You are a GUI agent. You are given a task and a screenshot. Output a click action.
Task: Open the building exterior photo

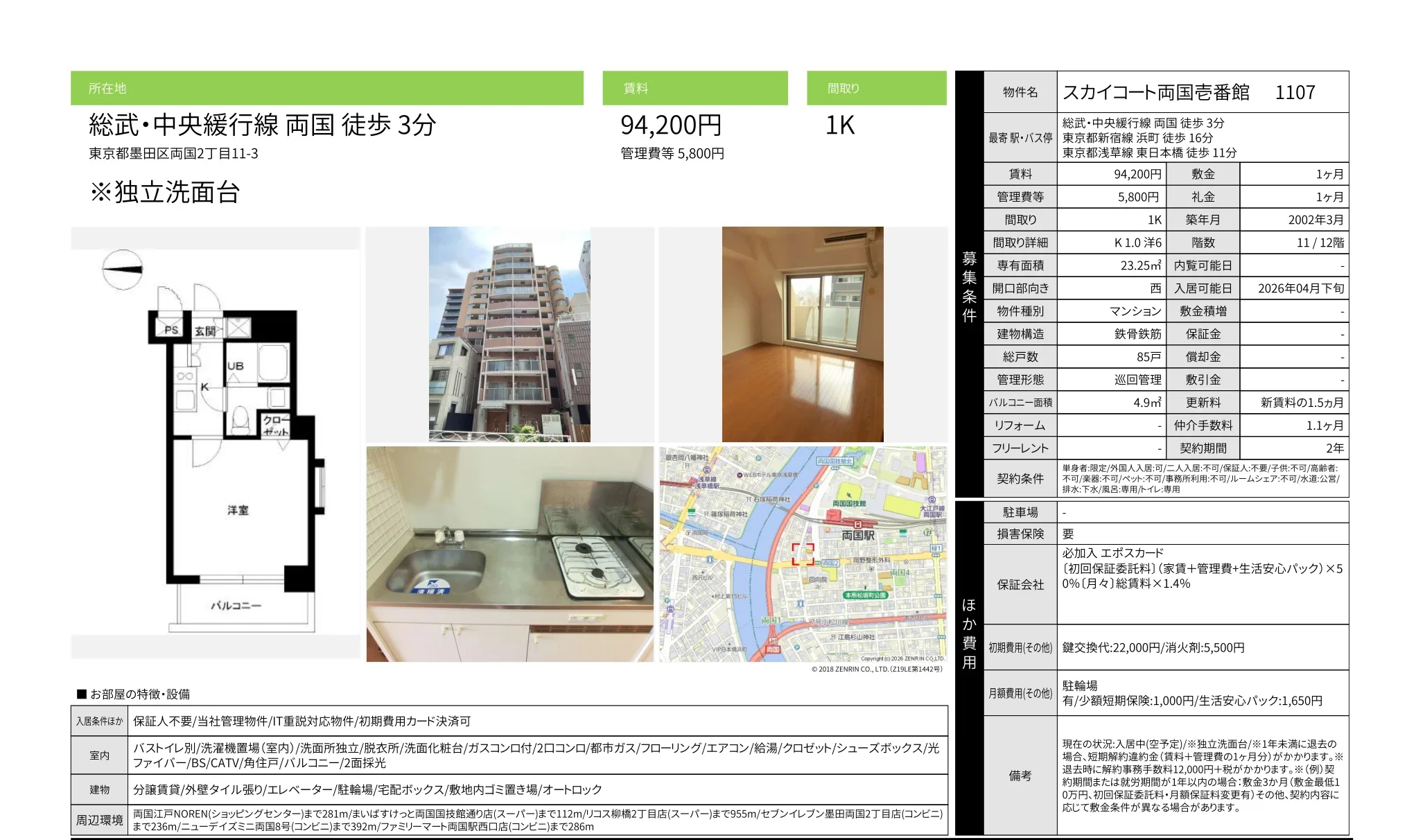509,334
